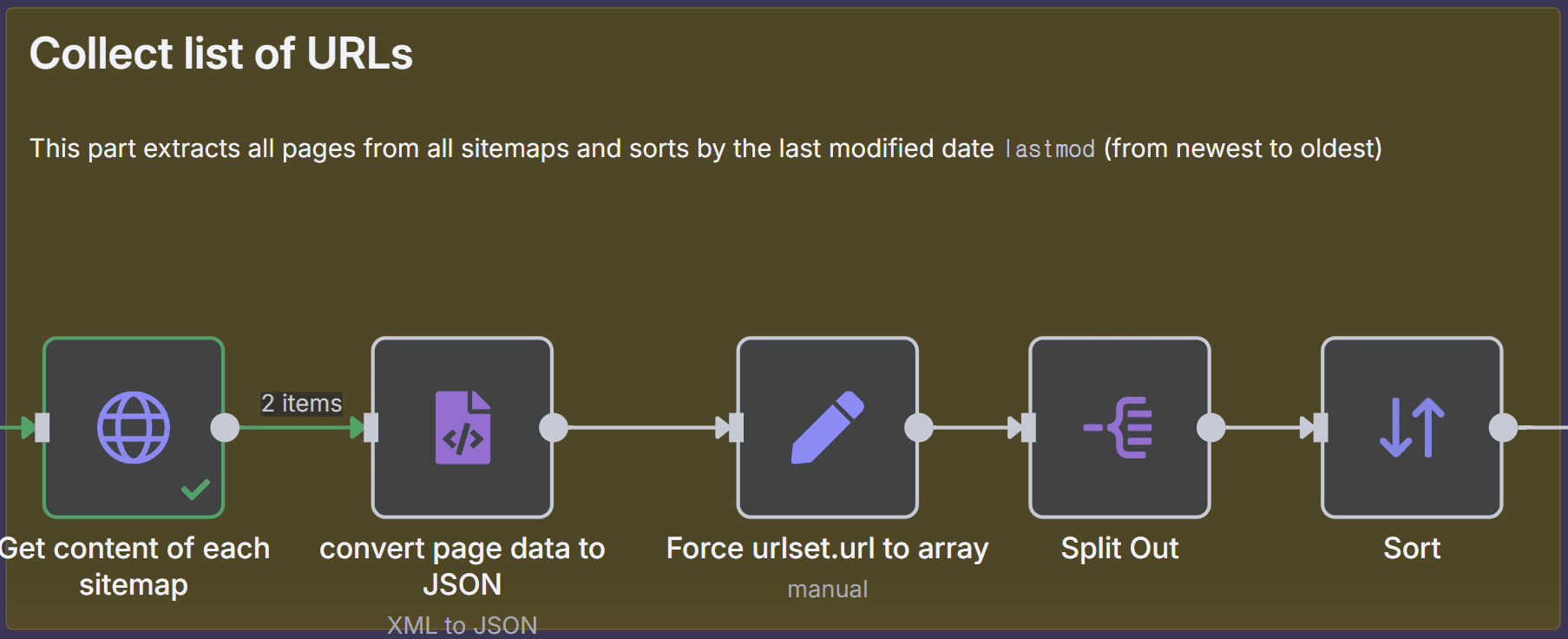Open the XML to JSON code-file node icon
1568x639 pixels.
[x=463, y=427]
